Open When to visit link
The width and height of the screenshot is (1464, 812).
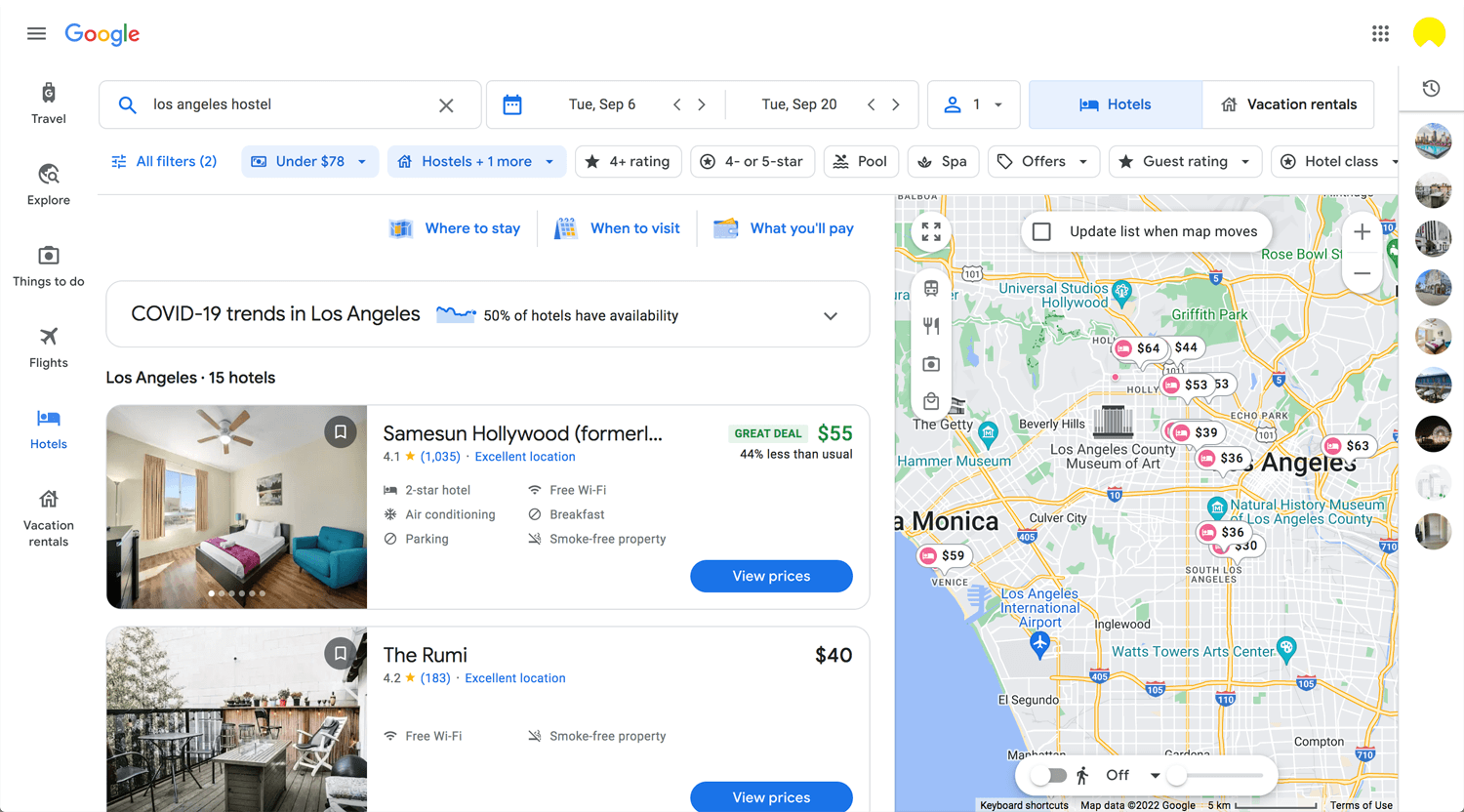(x=617, y=228)
